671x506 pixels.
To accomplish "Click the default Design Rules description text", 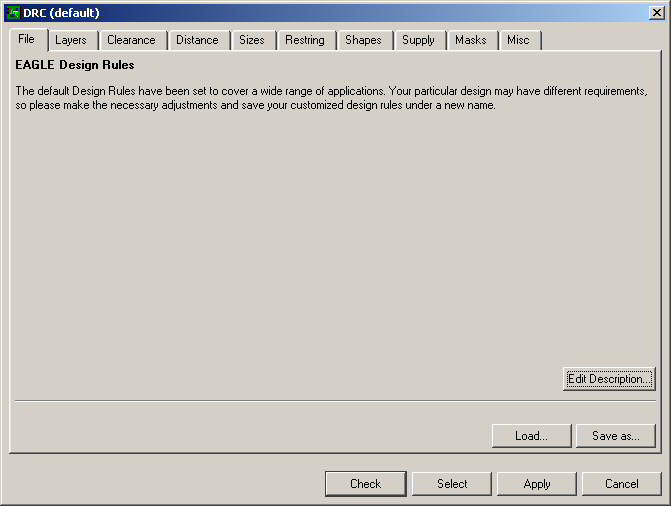I will coord(332,98).
